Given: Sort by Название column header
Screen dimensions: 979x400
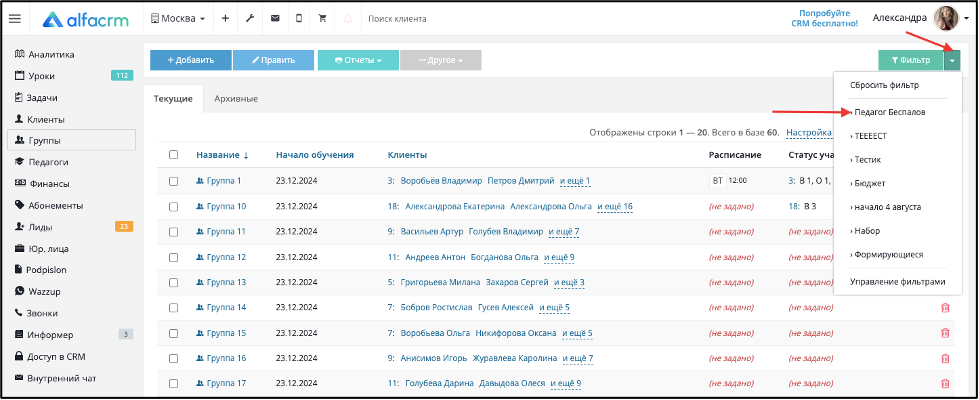Looking at the screenshot, I should coord(222,155).
